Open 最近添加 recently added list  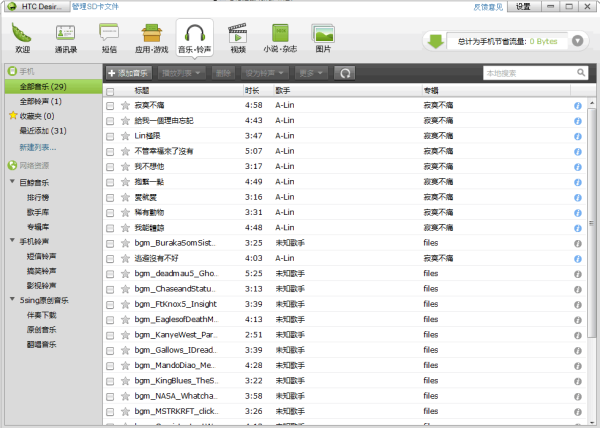[x=42, y=130]
